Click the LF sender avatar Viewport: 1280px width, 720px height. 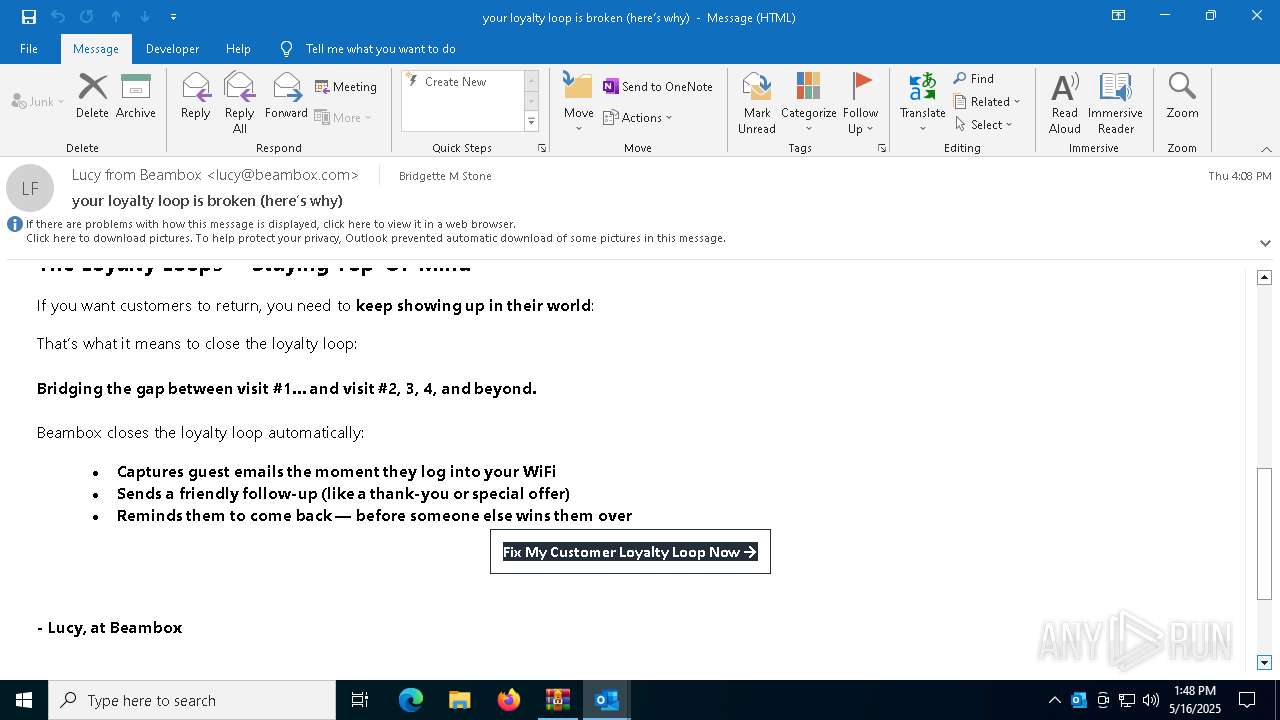(30, 188)
